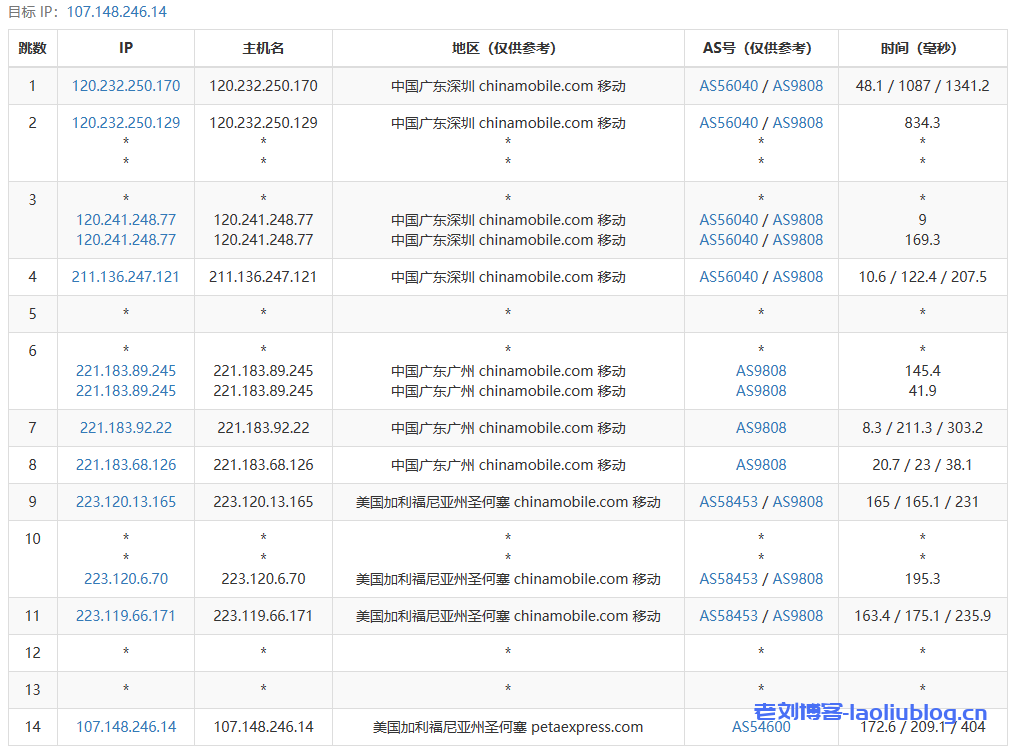Click the IP column header
The height and width of the screenshot is (750, 1013).
126,48
